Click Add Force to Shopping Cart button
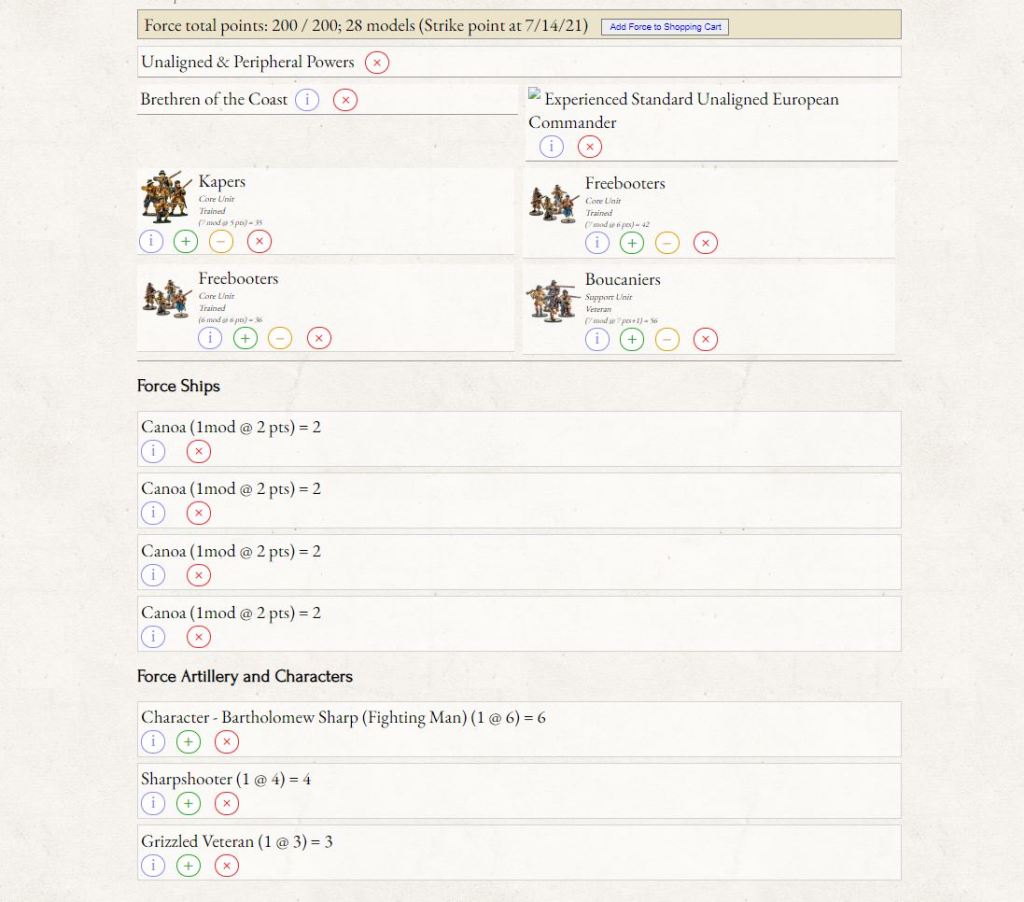 click(x=664, y=27)
